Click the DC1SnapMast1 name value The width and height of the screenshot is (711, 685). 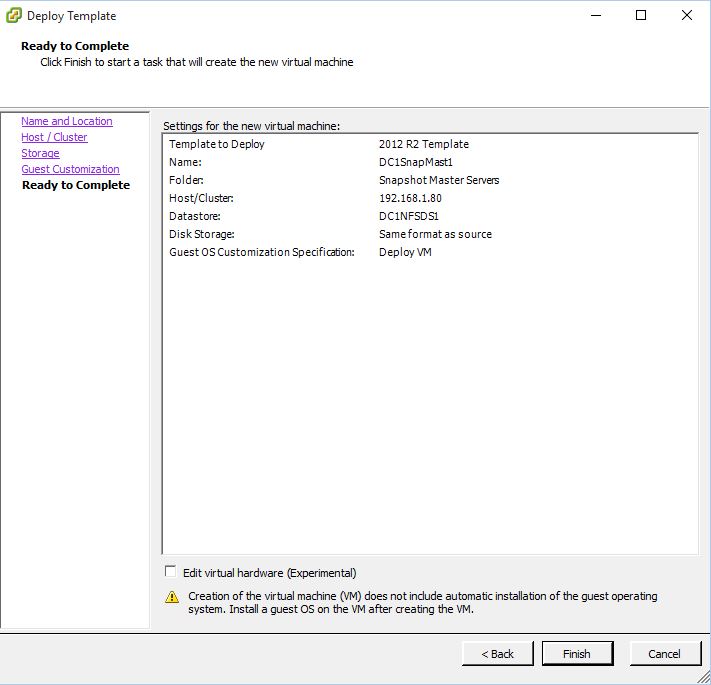tap(416, 162)
